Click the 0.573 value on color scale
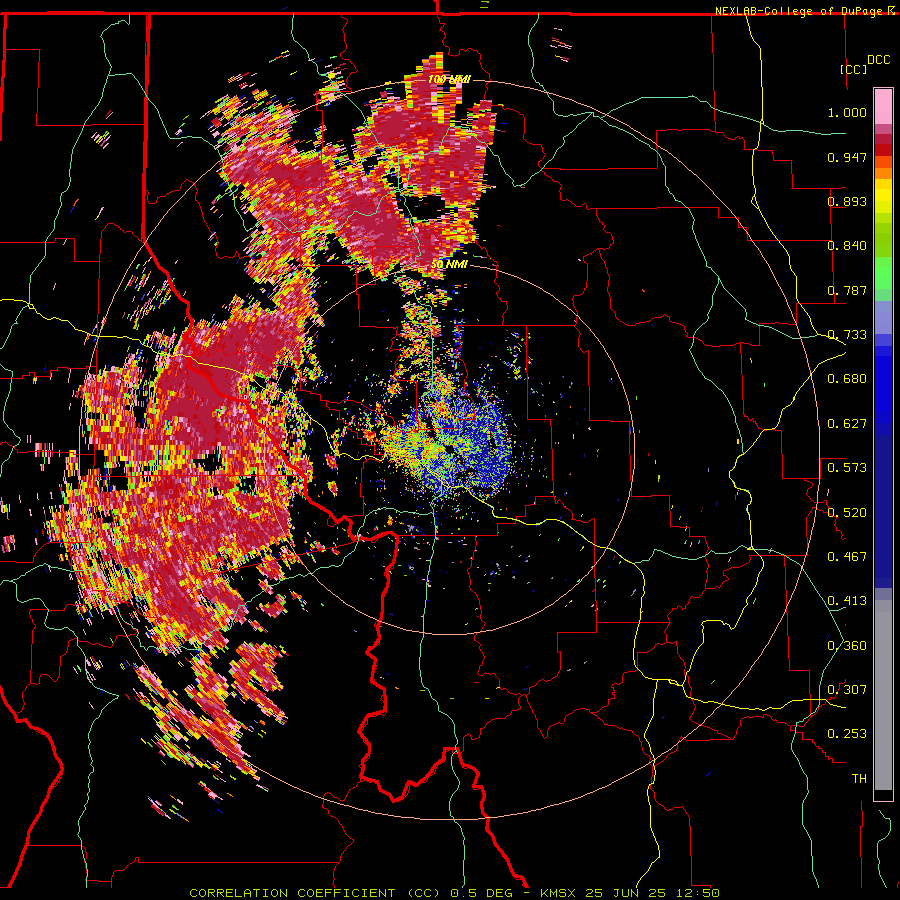This screenshot has width=900, height=900. click(x=847, y=468)
